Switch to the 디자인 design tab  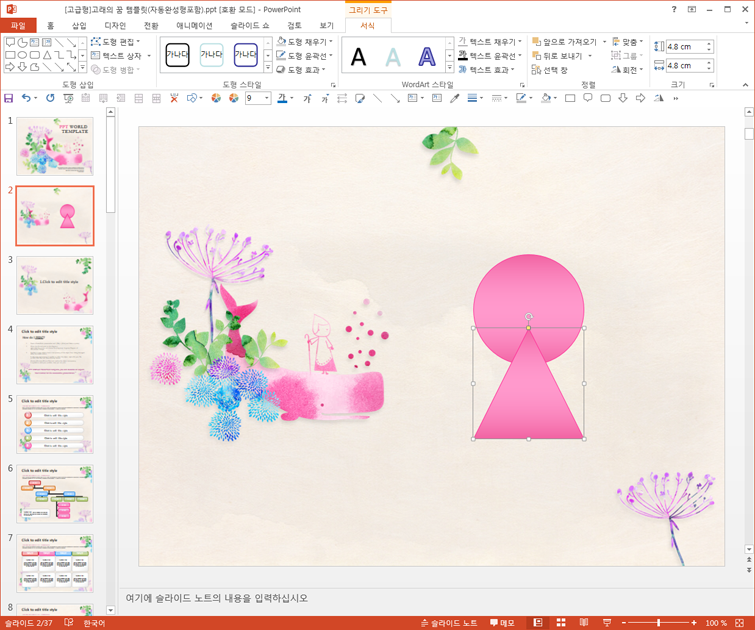coord(115,26)
